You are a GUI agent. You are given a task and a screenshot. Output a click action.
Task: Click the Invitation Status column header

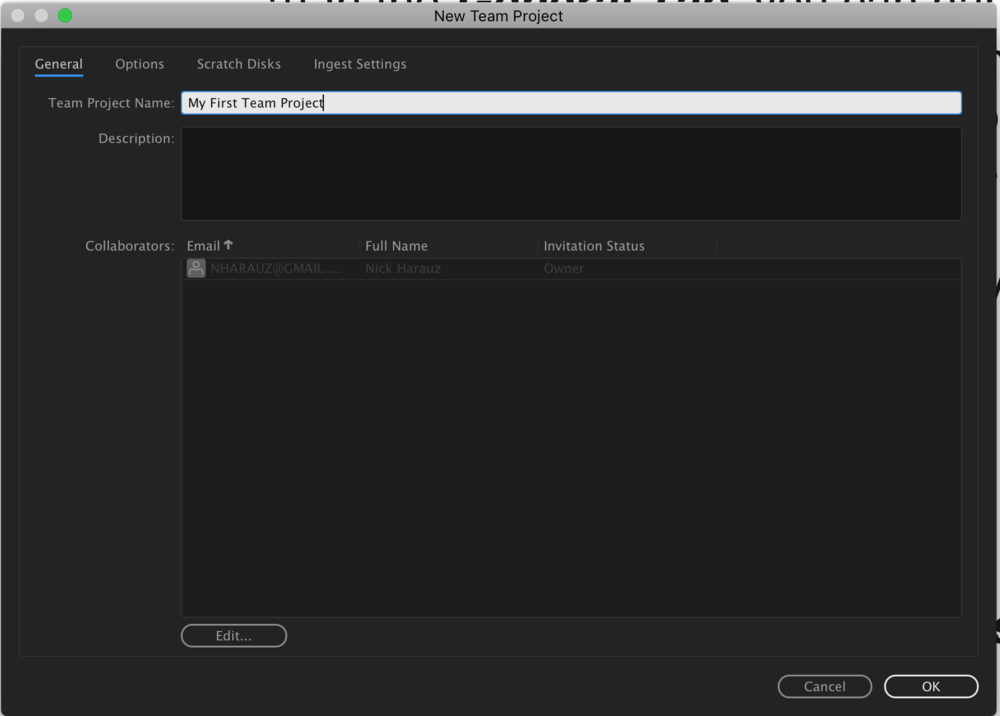click(x=593, y=245)
